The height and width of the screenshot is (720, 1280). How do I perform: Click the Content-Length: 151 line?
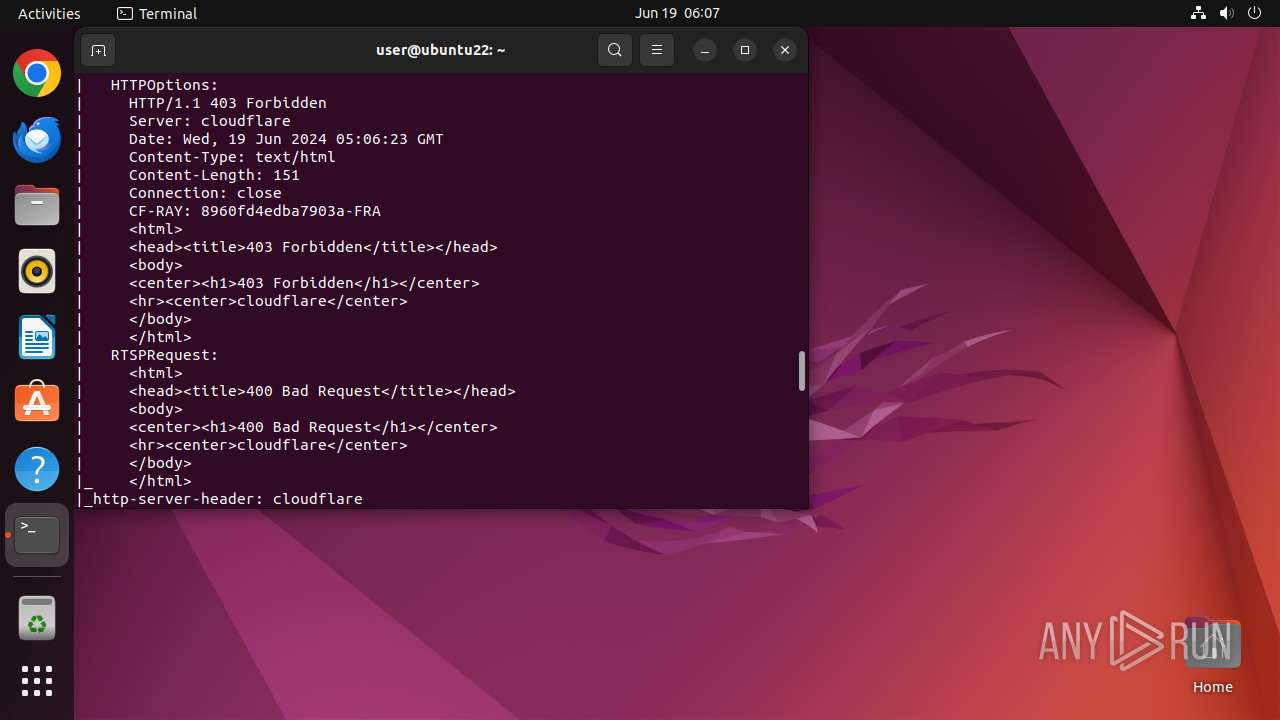[x=214, y=175]
